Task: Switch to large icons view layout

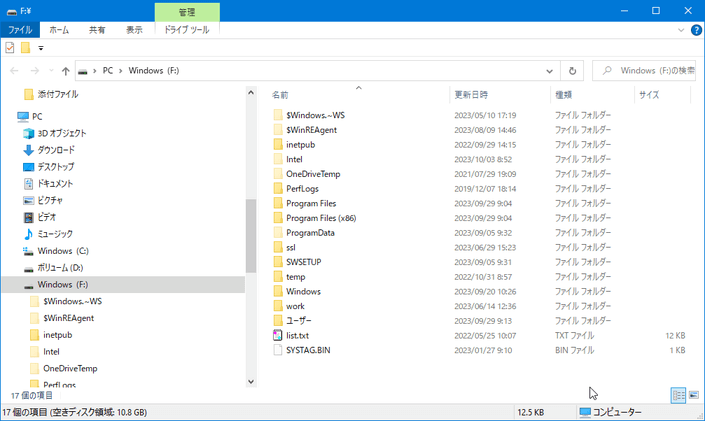Action: 693,395
